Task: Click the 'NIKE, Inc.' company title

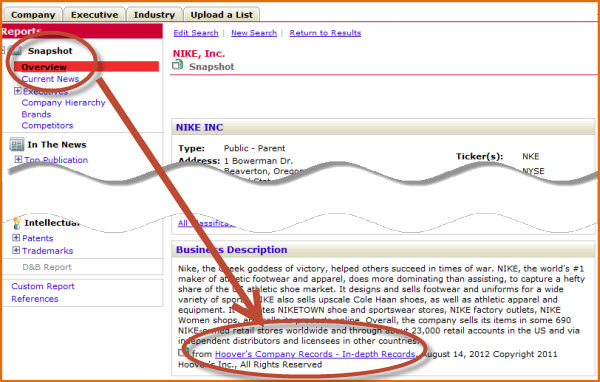Action: [199, 54]
